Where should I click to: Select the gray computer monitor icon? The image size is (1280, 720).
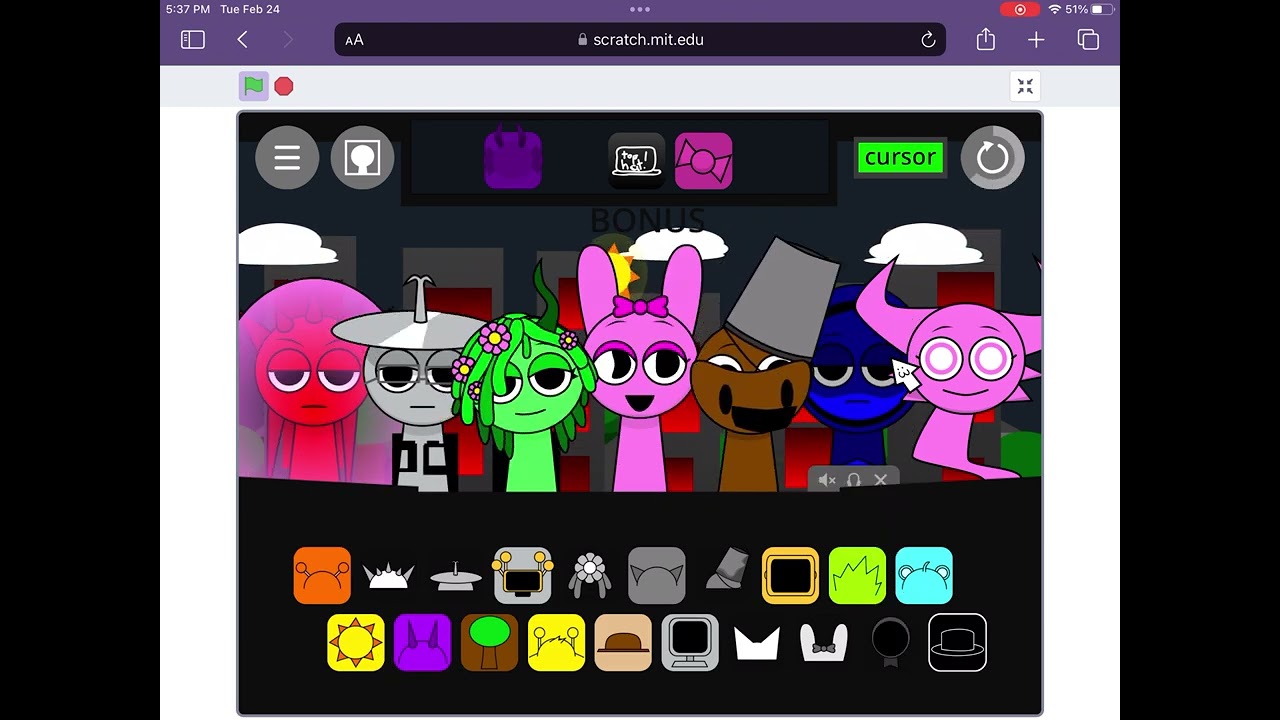click(x=690, y=642)
